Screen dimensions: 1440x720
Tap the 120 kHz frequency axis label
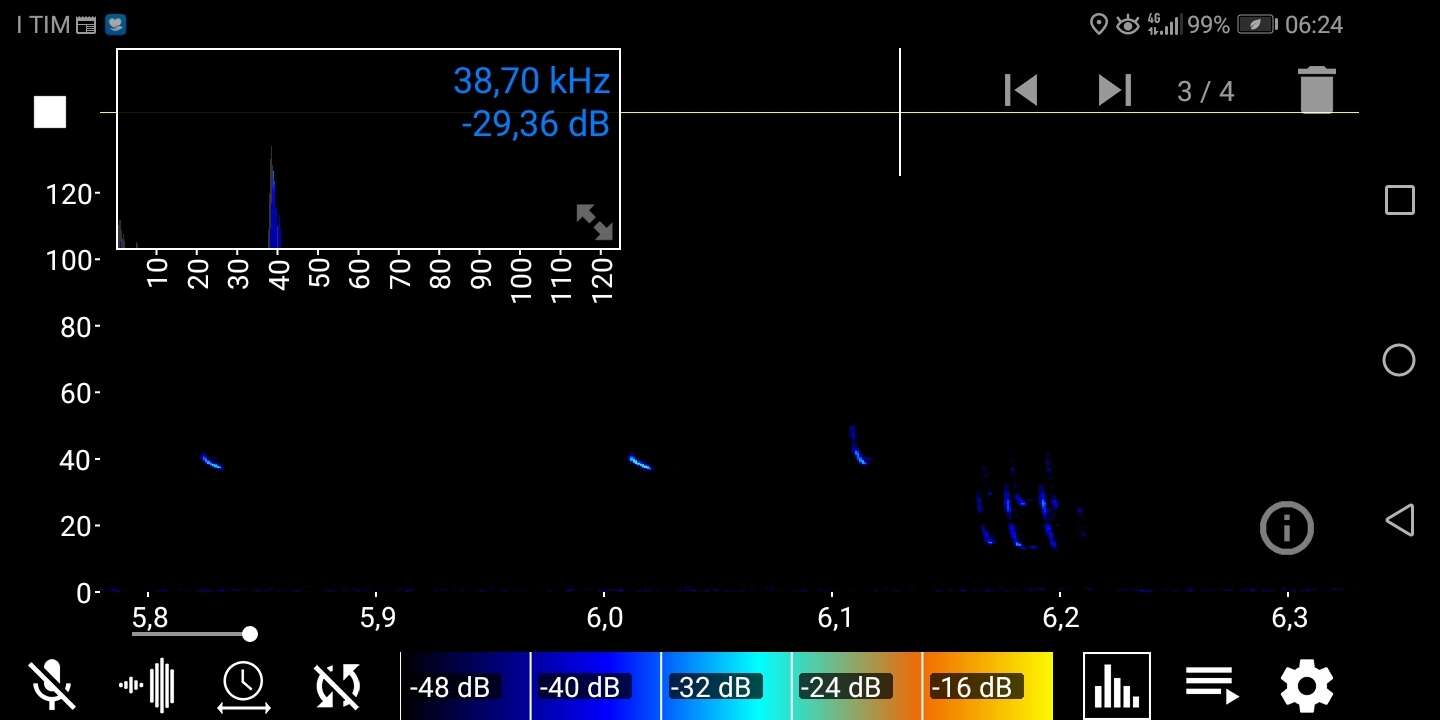[x=68, y=194]
